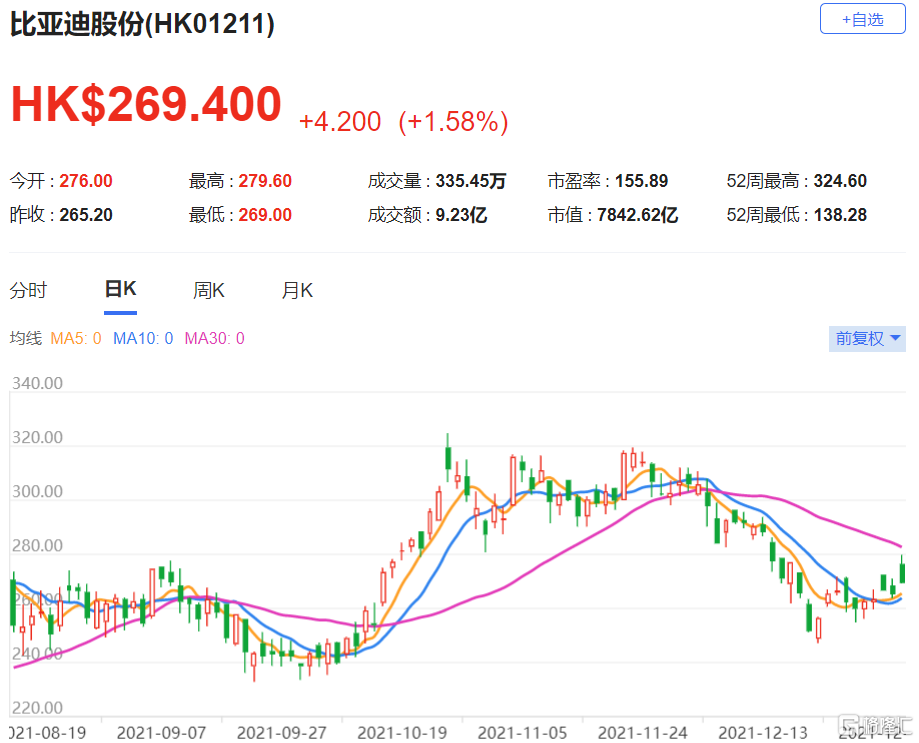Click the highest green candlestick near 324
This screenshot has width=919, height=743.
coord(448,457)
